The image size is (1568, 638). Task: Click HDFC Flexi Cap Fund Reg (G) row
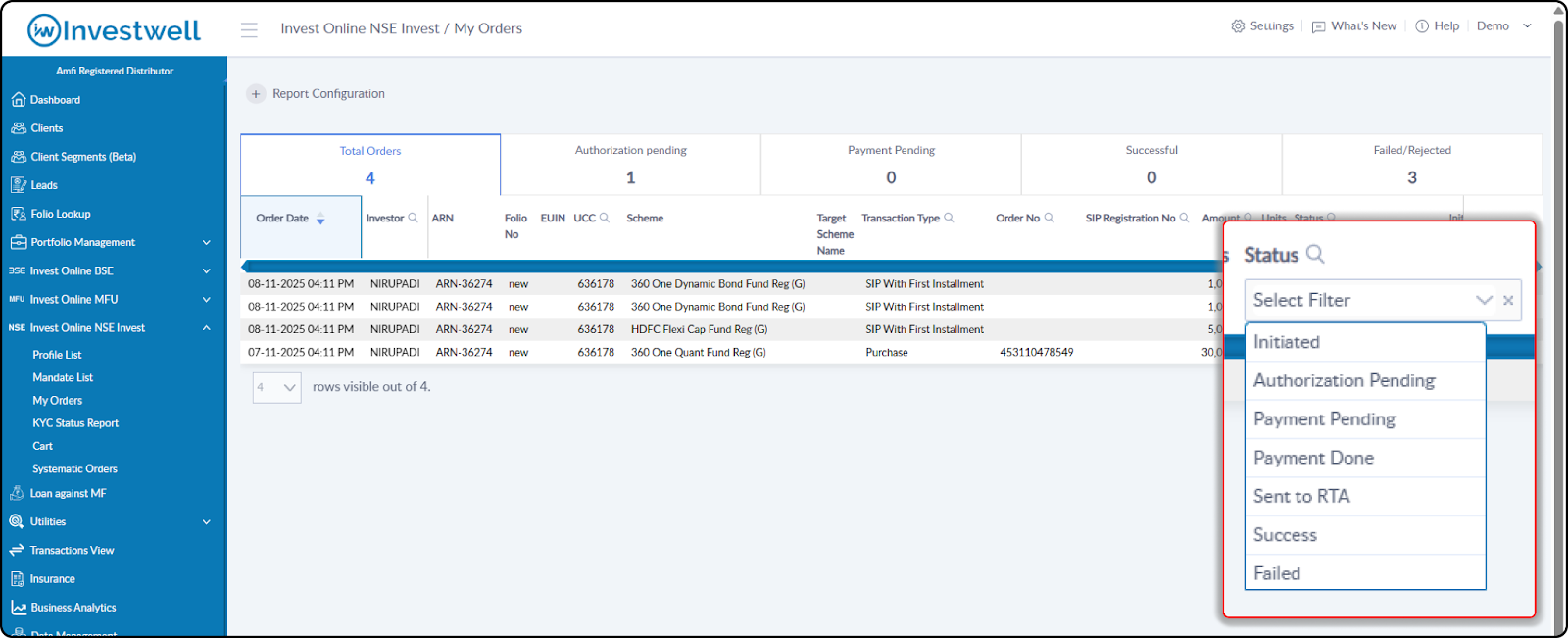(699, 330)
